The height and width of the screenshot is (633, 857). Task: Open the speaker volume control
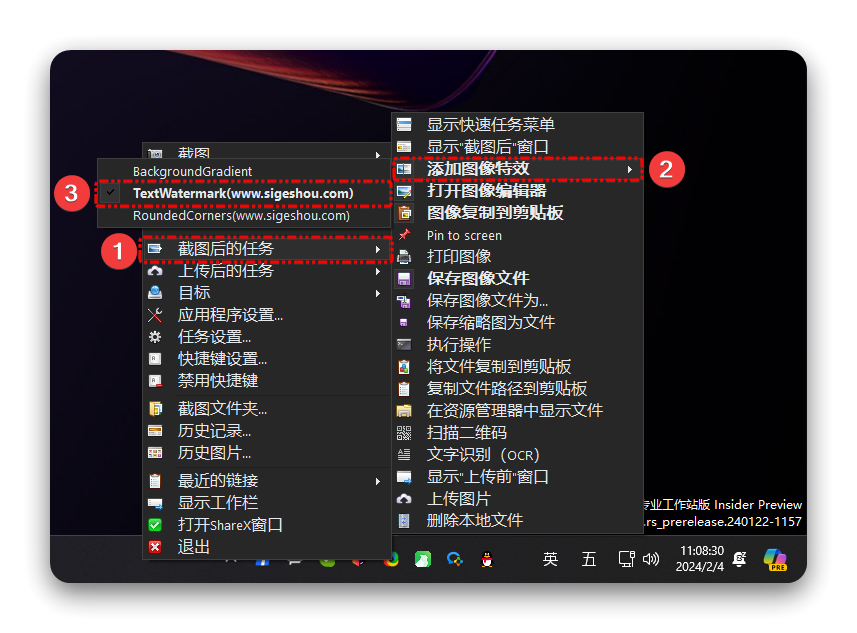[x=650, y=560]
